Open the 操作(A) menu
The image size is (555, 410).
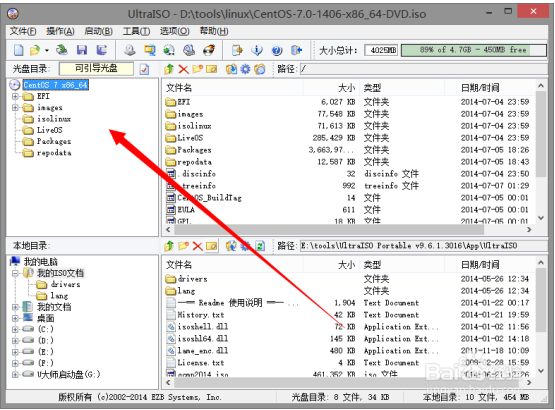(x=60, y=31)
